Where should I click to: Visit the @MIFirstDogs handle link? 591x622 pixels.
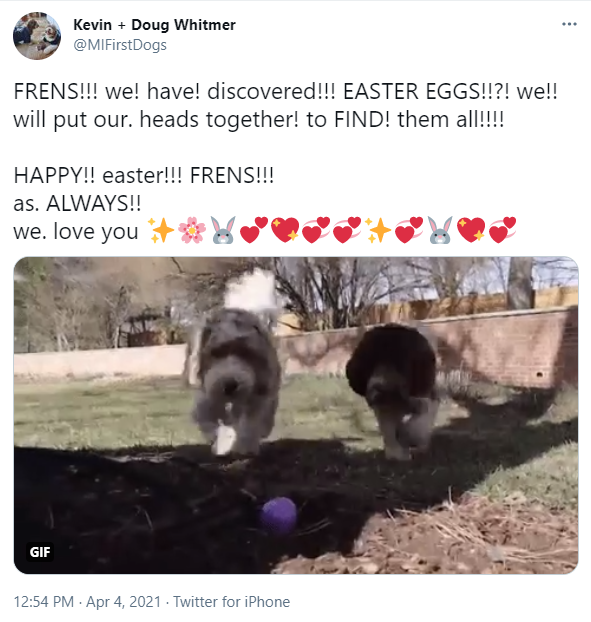point(120,45)
